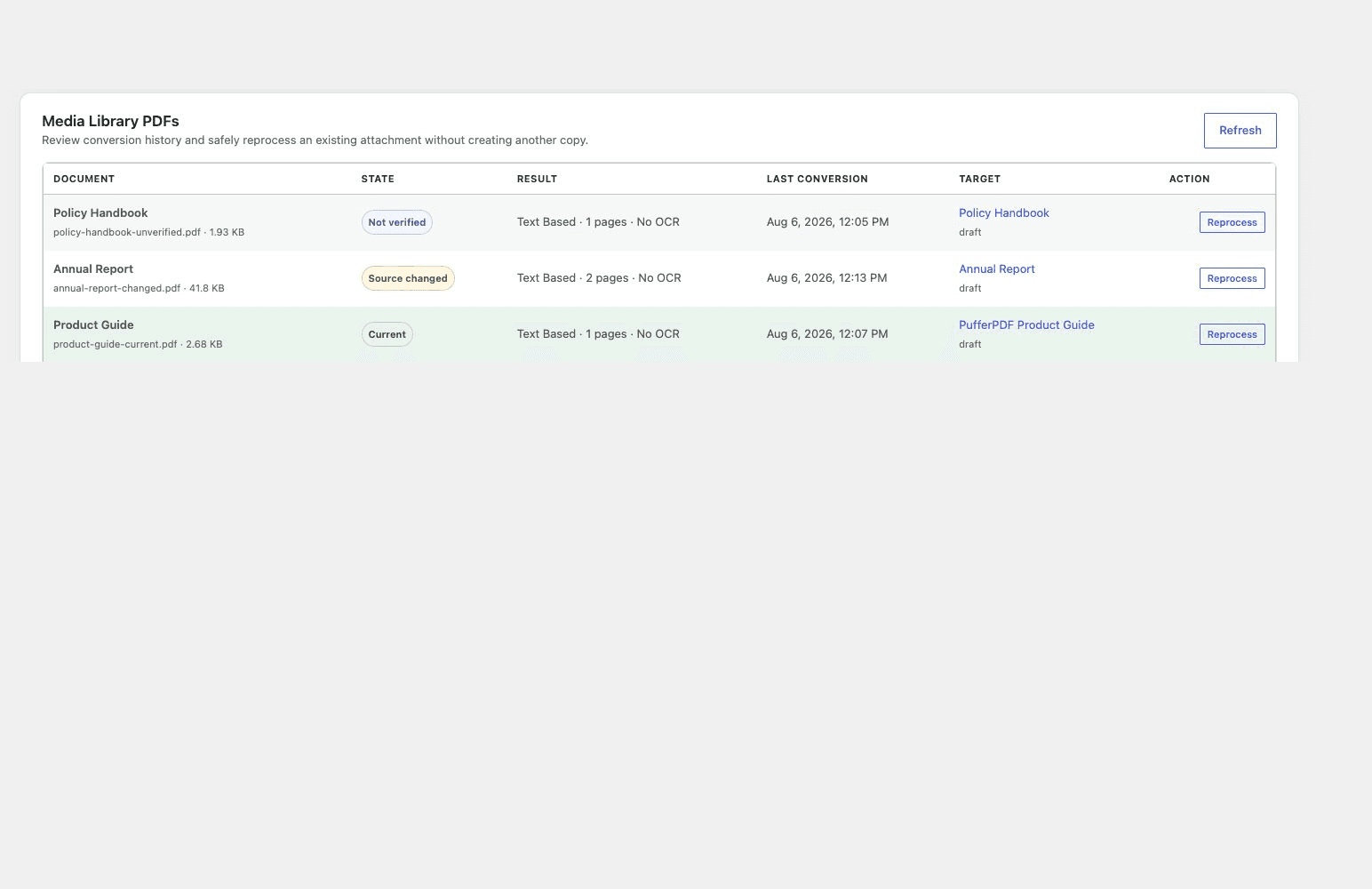Click the date Aug 6, 2026, 12:05 PM

coord(827,222)
